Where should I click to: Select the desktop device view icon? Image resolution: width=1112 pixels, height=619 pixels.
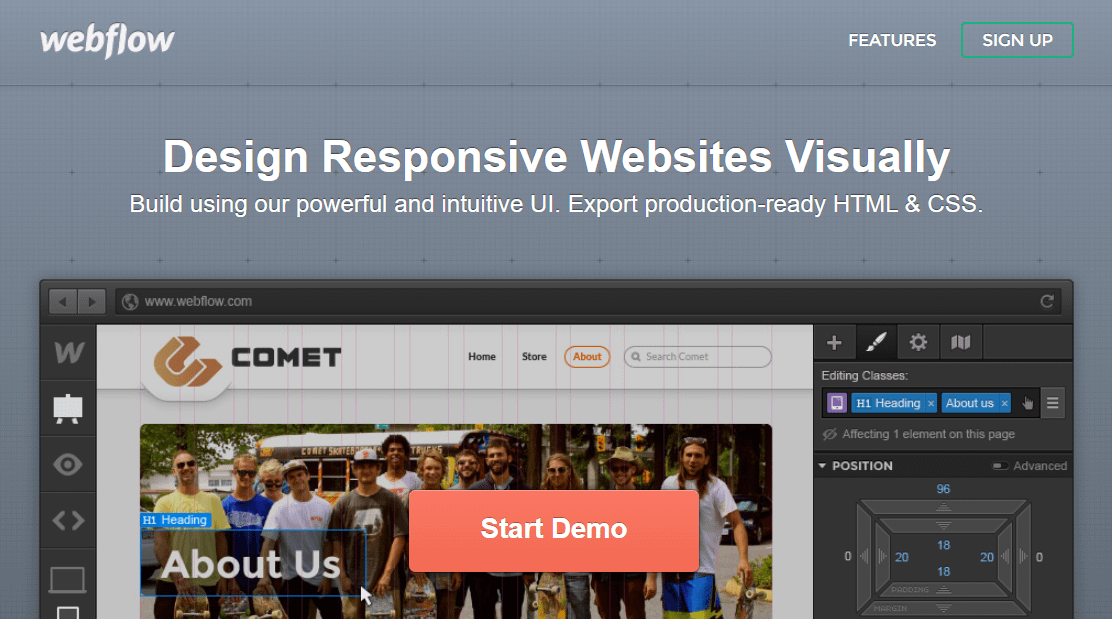point(67,580)
